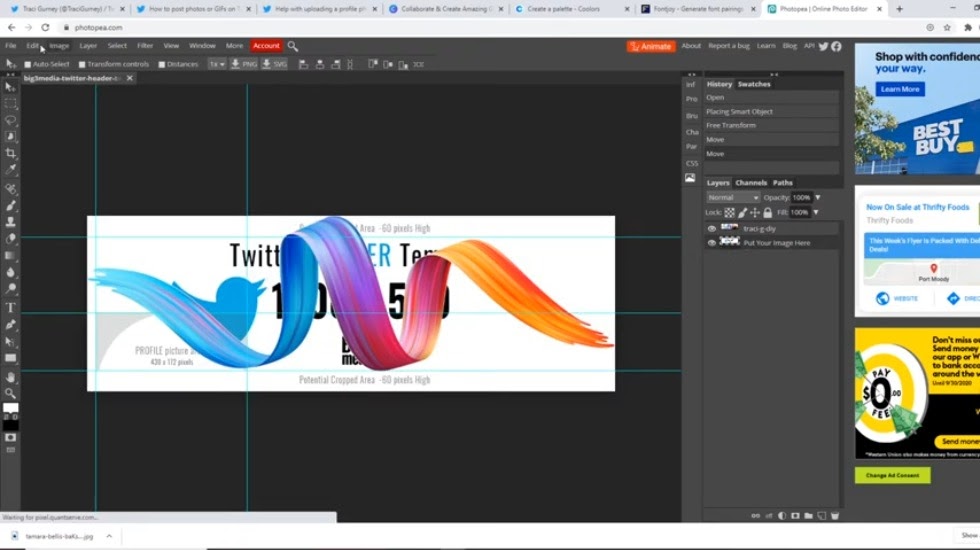Image resolution: width=980 pixels, height=550 pixels.
Task: Select the Path Select tool
Action: 10,341
